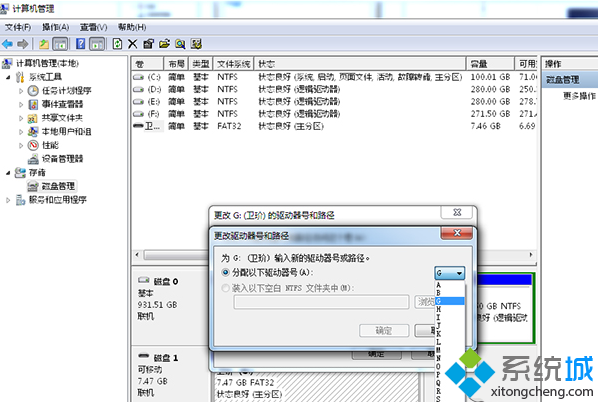Click the Delete X toolbar icon
This screenshot has width=598, height=402.
pyautogui.click(x=132, y=44)
